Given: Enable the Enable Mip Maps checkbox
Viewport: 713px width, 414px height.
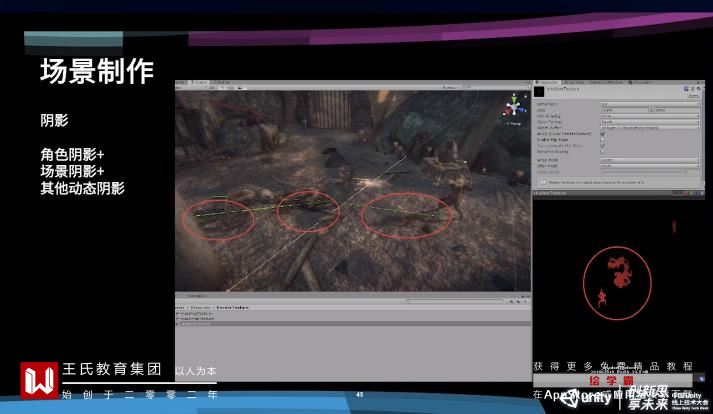Looking at the screenshot, I should point(603,140).
